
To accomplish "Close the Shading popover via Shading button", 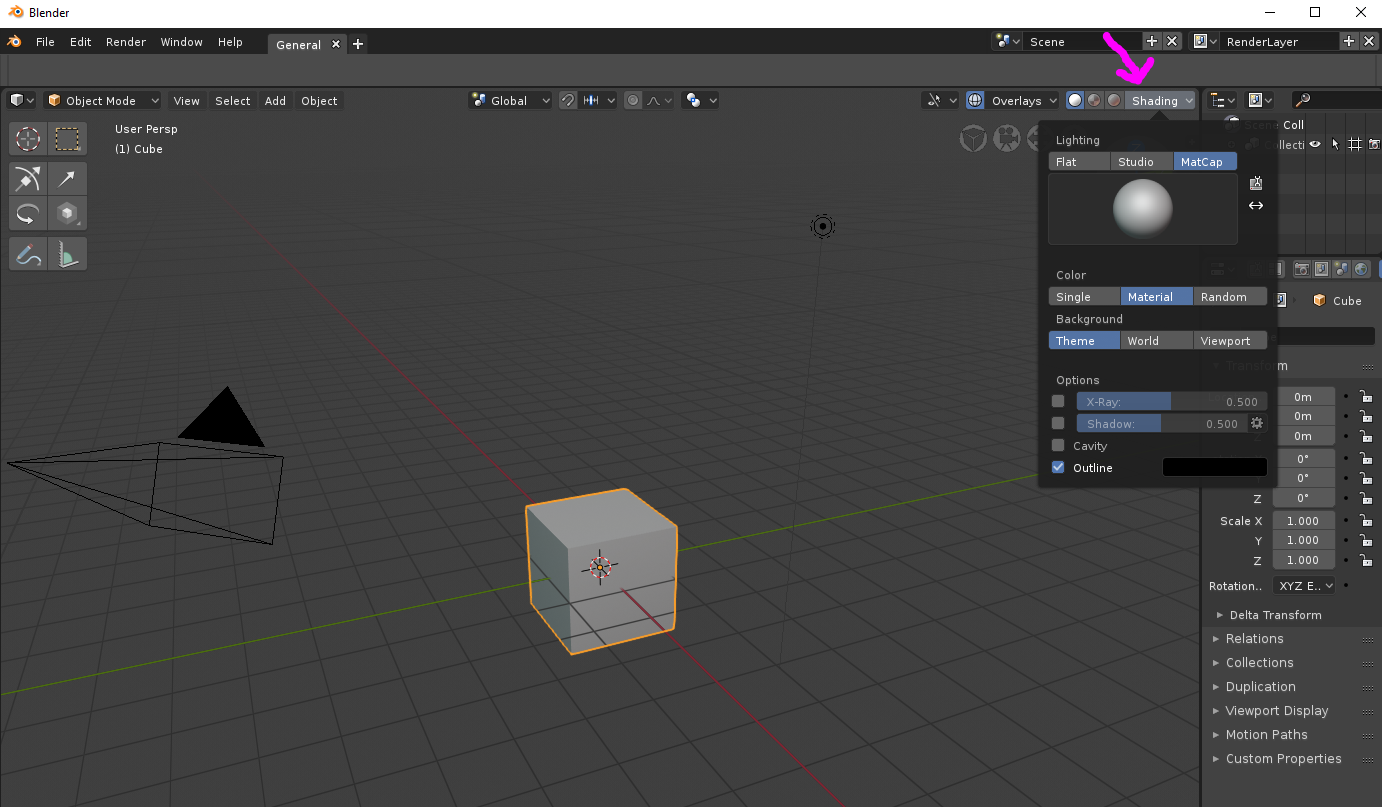I will (1161, 100).
